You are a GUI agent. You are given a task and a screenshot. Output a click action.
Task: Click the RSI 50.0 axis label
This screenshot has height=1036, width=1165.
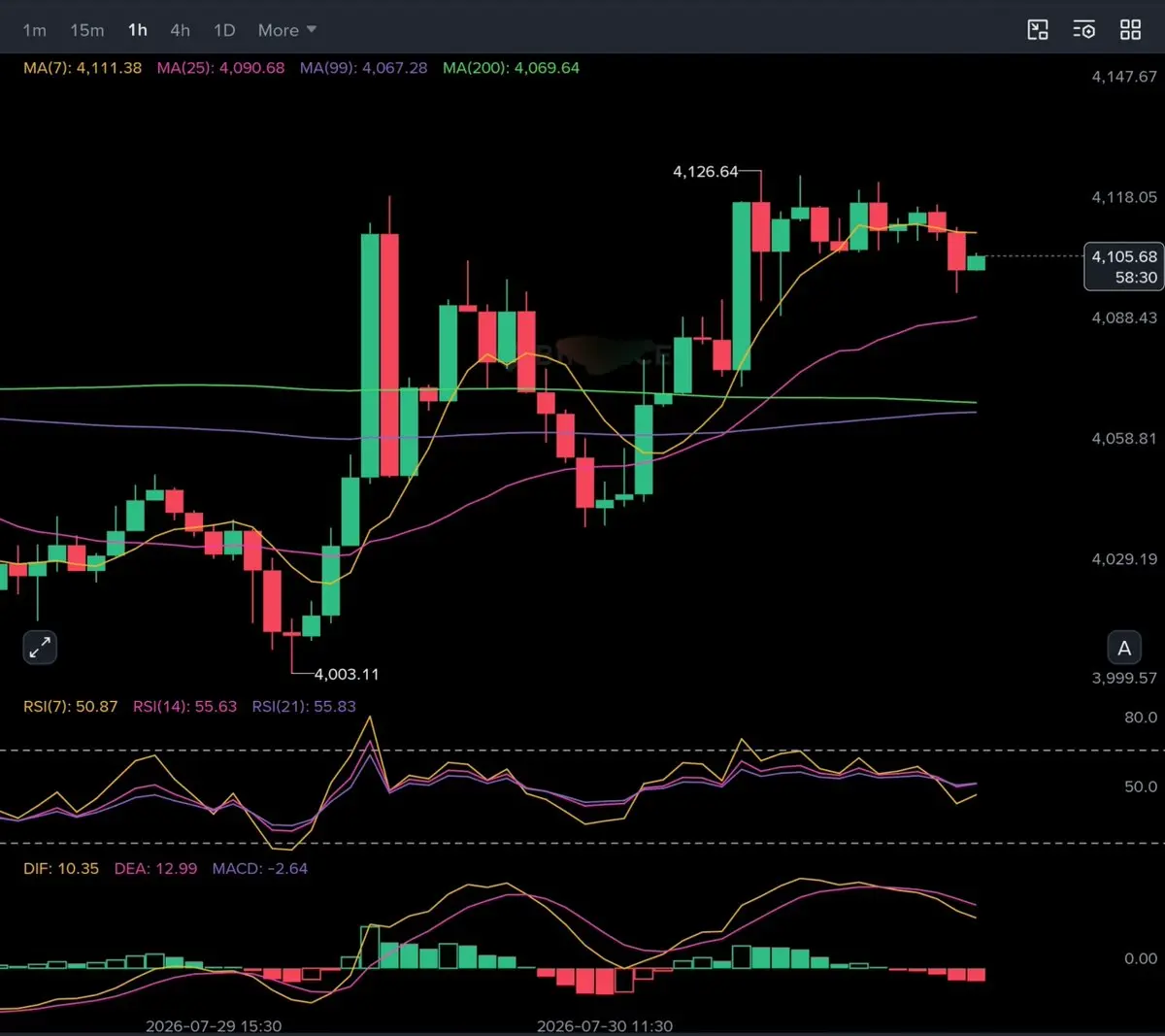pyautogui.click(x=1141, y=786)
